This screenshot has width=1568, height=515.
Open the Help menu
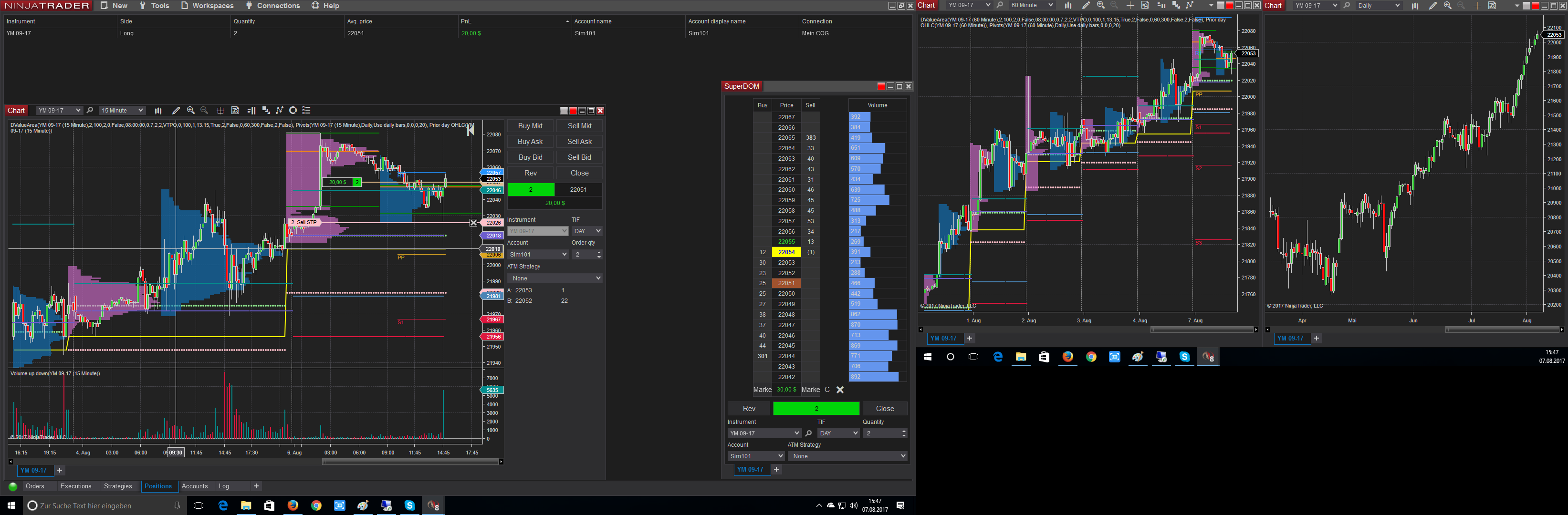pyautogui.click(x=325, y=5)
